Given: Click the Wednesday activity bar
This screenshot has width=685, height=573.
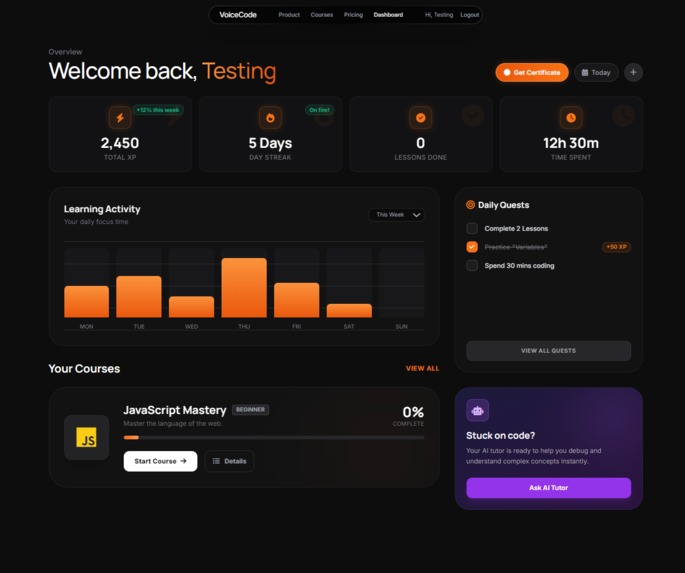Looking at the screenshot, I should coord(191,307).
